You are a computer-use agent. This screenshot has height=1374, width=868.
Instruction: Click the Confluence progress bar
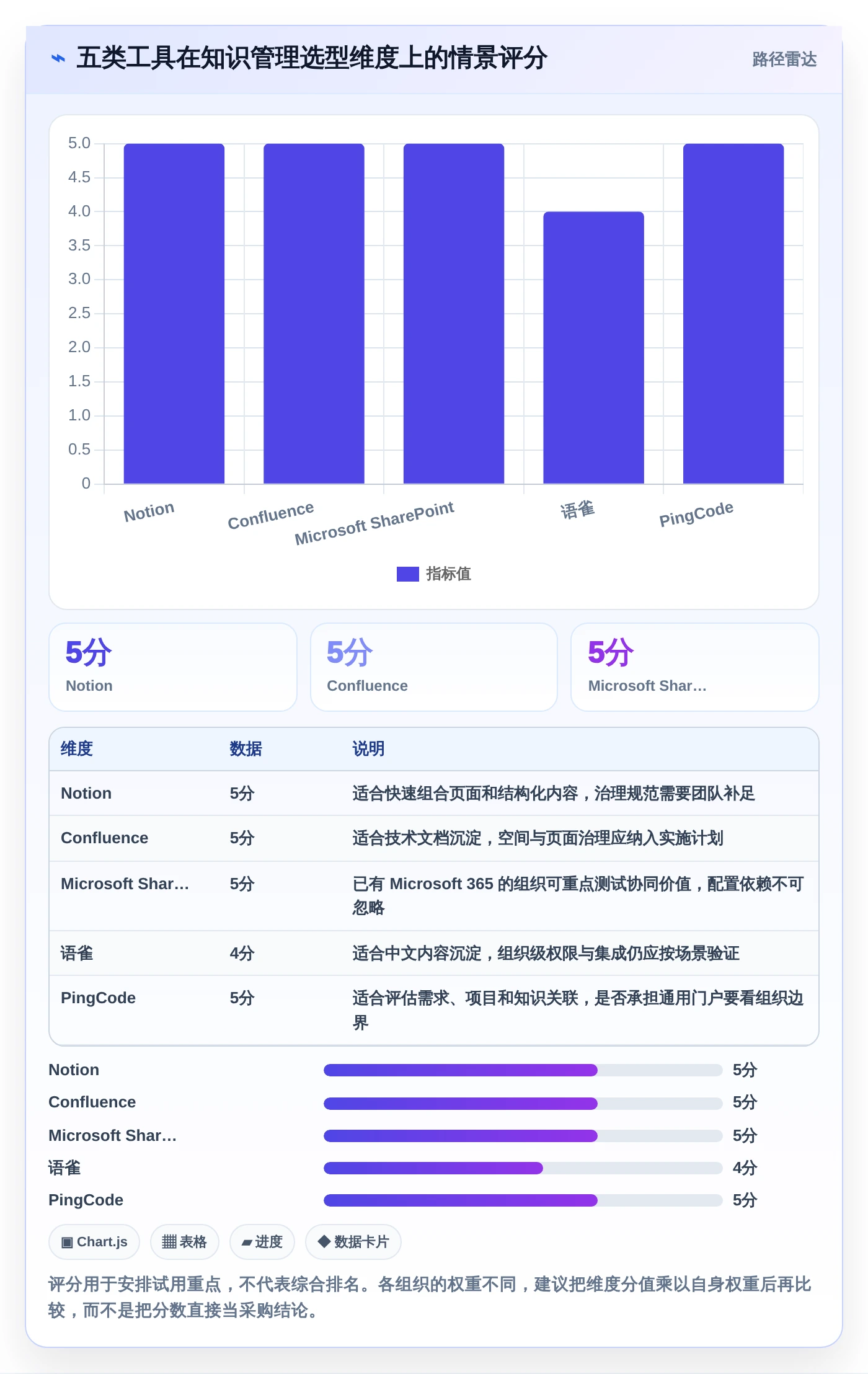point(523,1103)
